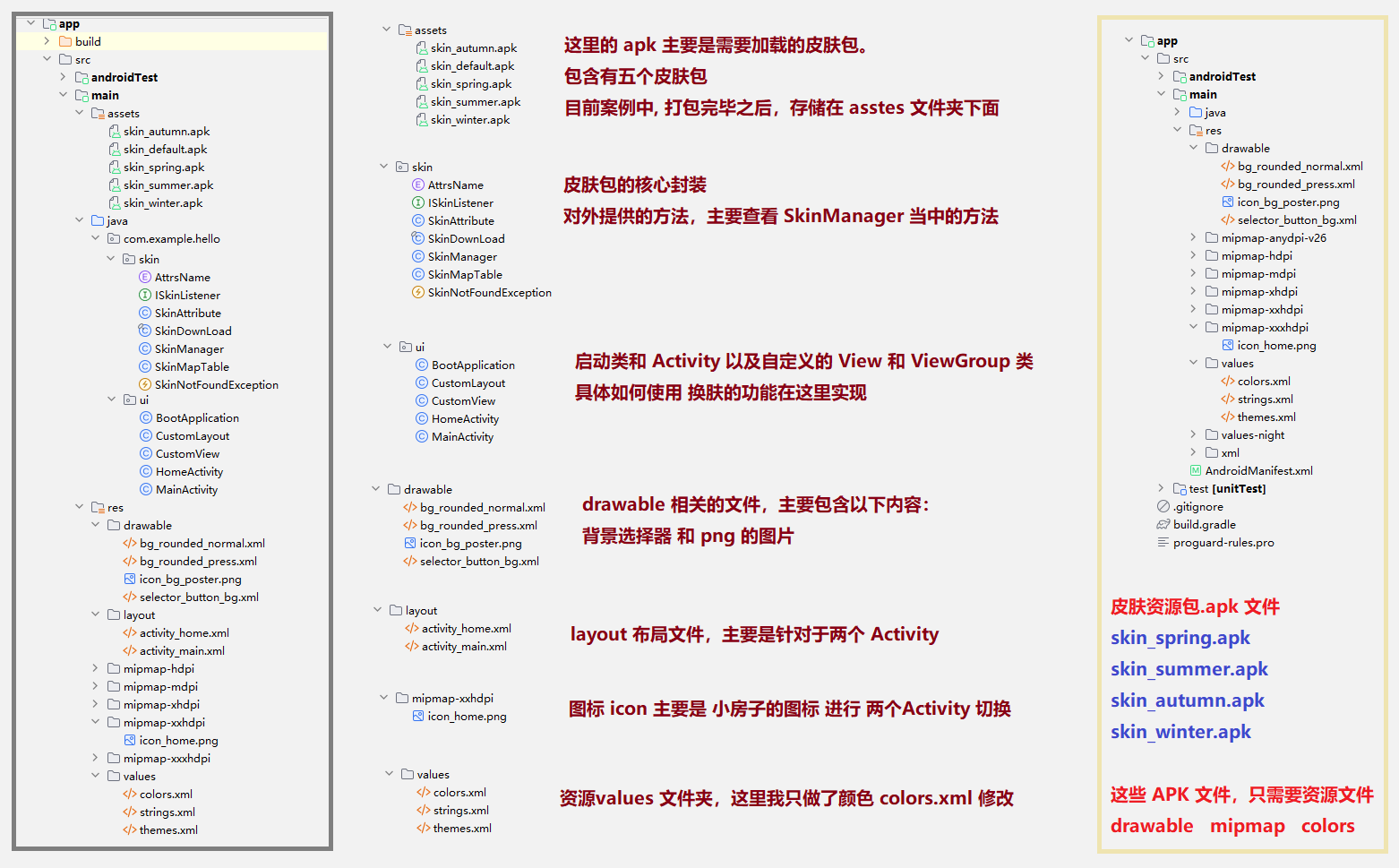Click blue skin_autumn.apk text in right note
The height and width of the screenshot is (868, 1399).
(1188, 700)
